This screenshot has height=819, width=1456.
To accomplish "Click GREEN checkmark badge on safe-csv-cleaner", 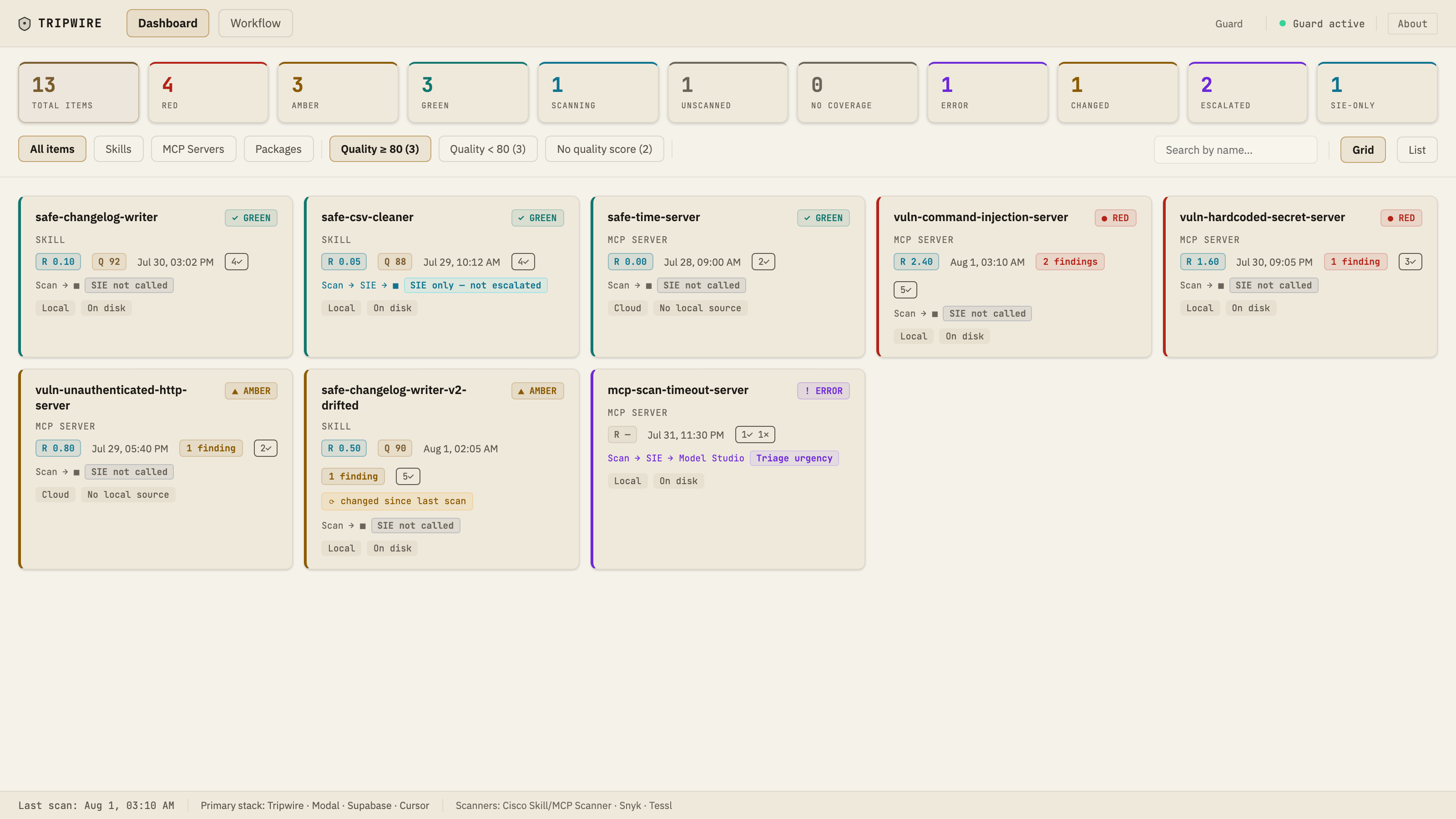I will pos(537,218).
